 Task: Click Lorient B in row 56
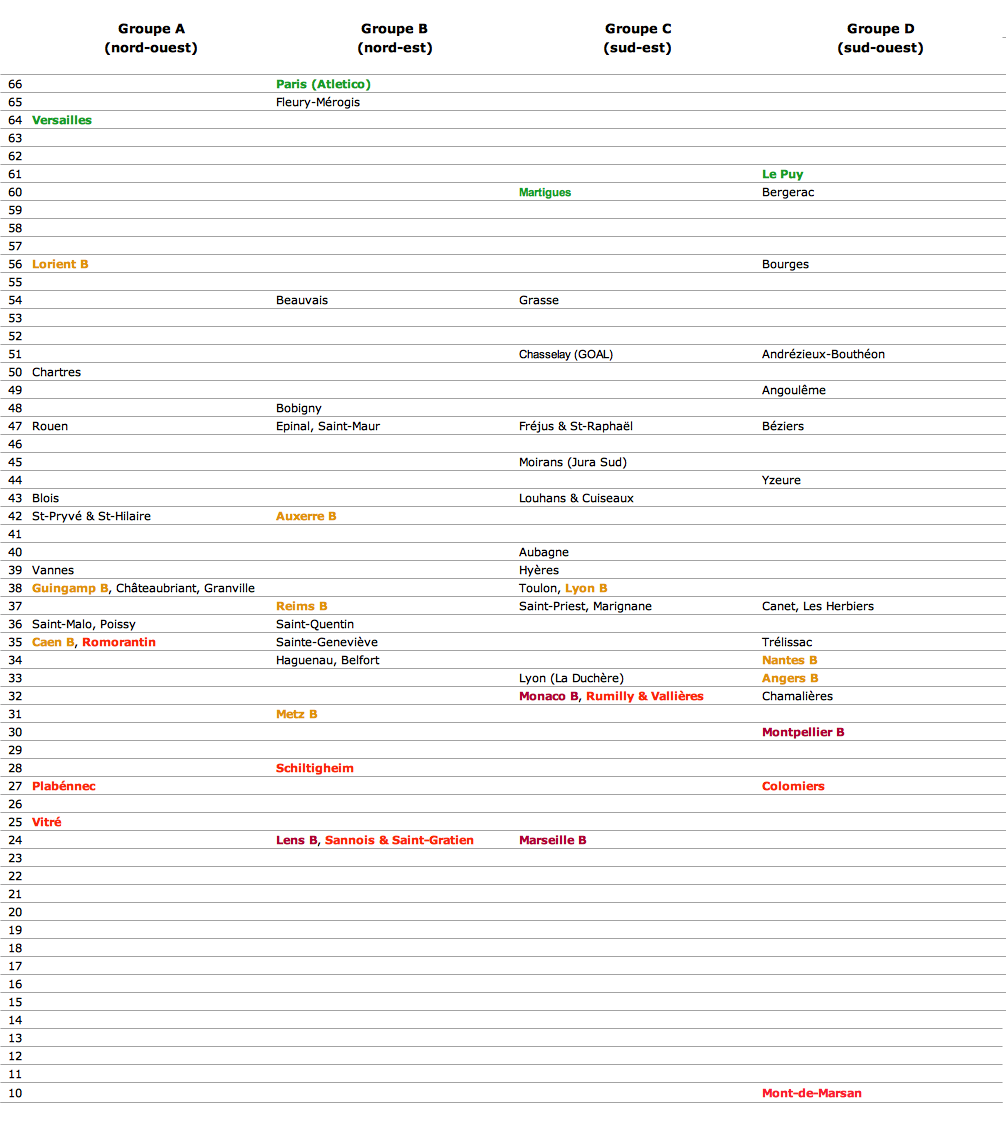click(x=60, y=264)
